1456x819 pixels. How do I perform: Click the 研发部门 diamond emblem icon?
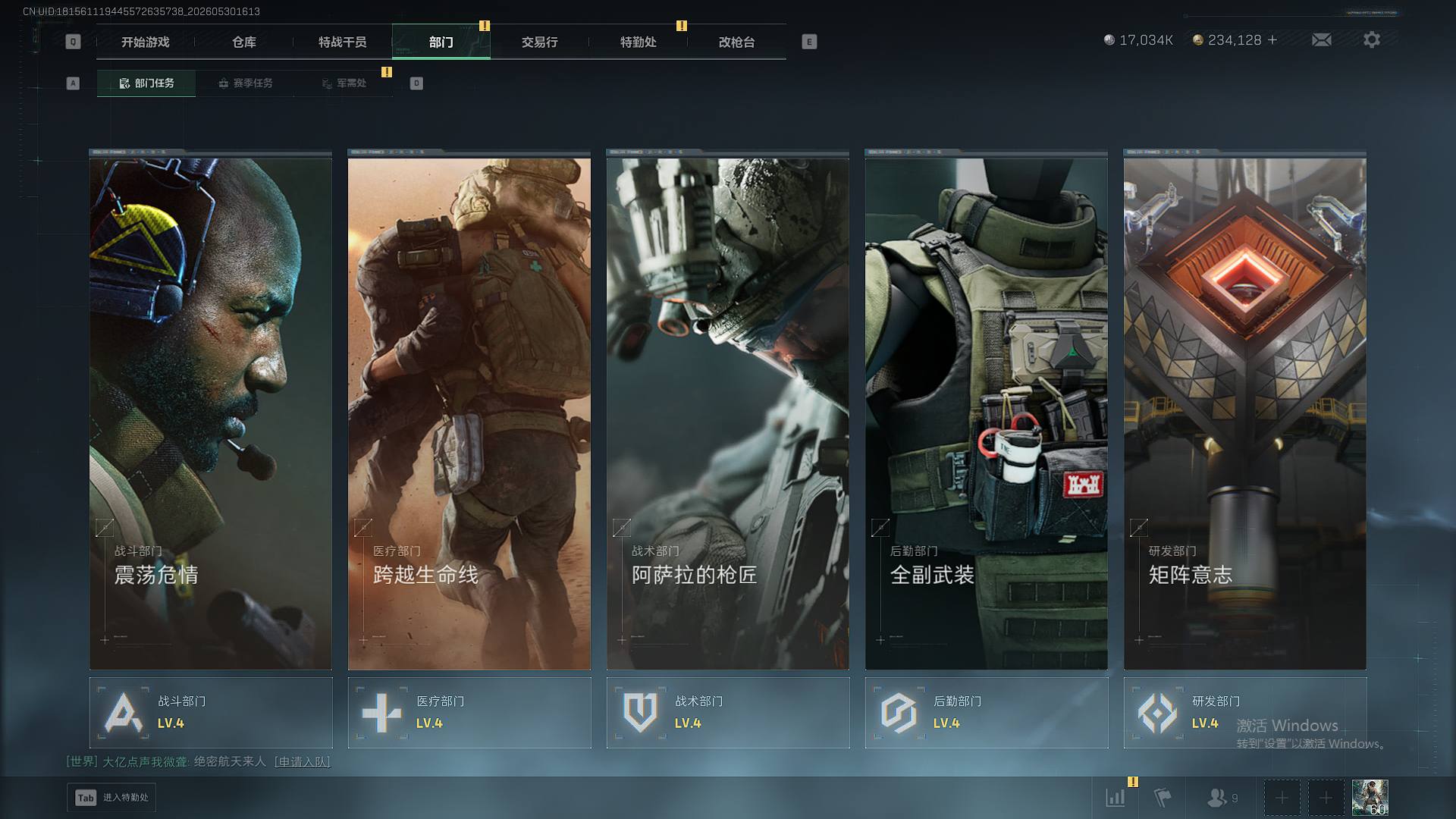pyautogui.click(x=1157, y=713)
